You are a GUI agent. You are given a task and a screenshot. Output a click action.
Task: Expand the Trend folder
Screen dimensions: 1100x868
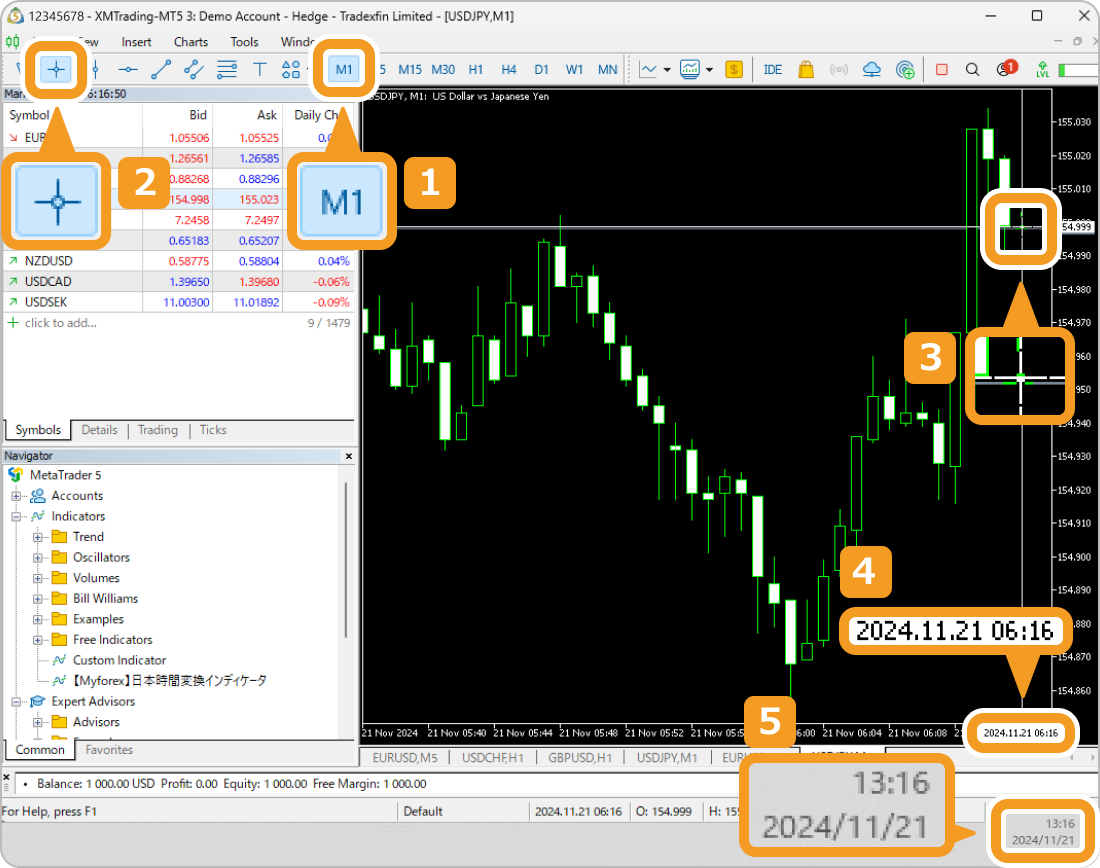pyautogui.click(x=38, y=537)
